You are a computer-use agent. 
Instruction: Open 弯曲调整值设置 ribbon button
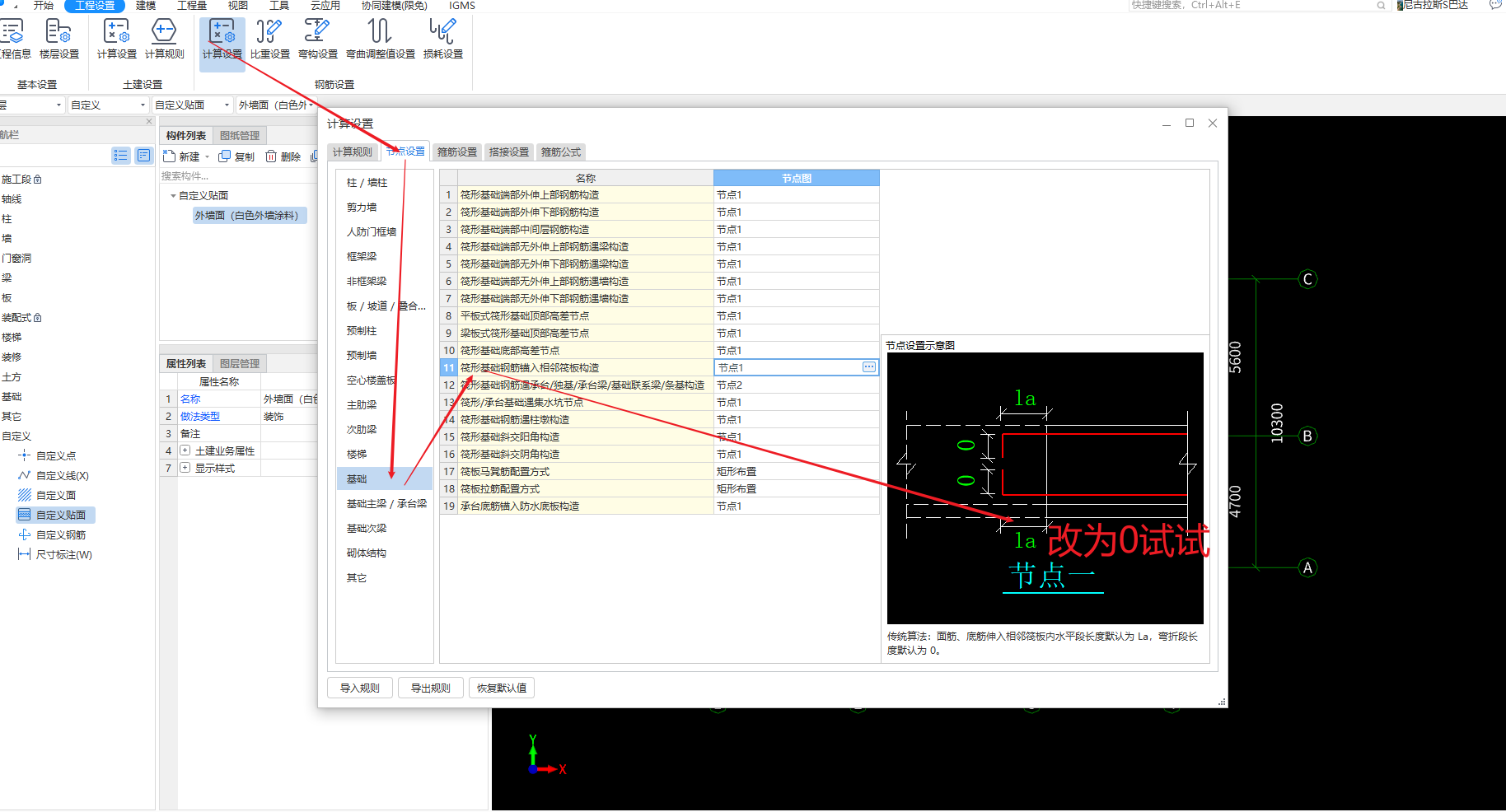[x=380, y=39]
